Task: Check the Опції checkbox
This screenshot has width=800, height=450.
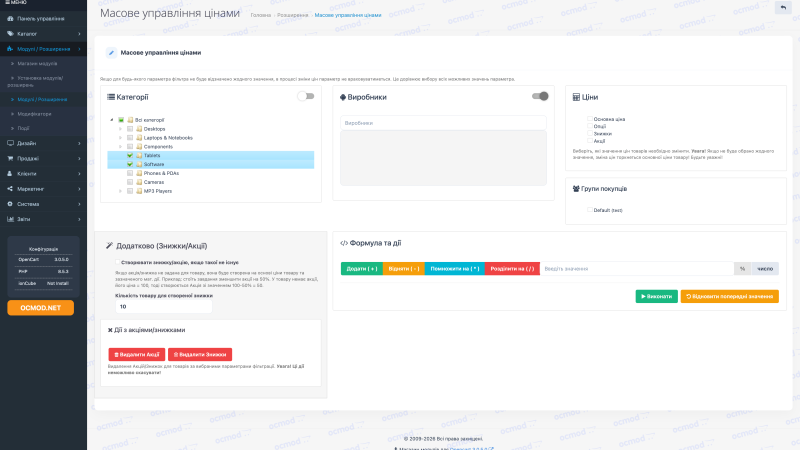Action: point(589,126)
